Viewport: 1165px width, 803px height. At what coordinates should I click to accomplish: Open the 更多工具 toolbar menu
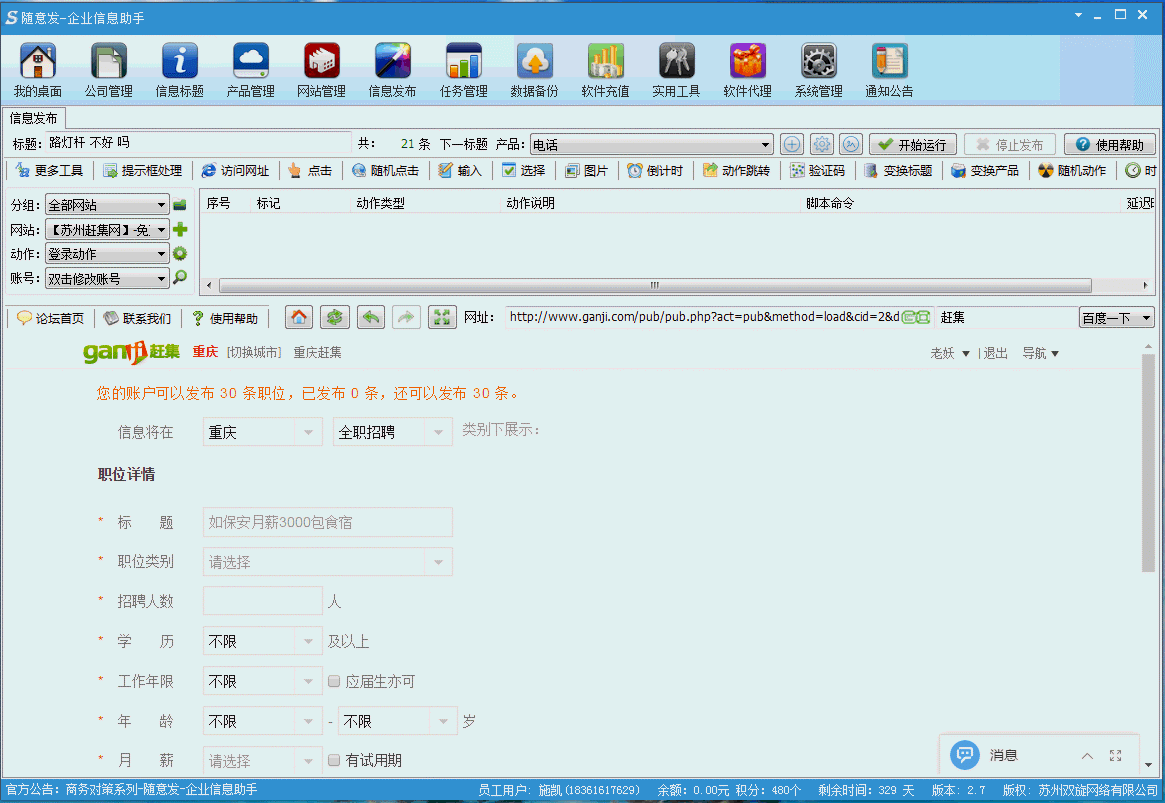pyautogui.click(x=50, y=170)
